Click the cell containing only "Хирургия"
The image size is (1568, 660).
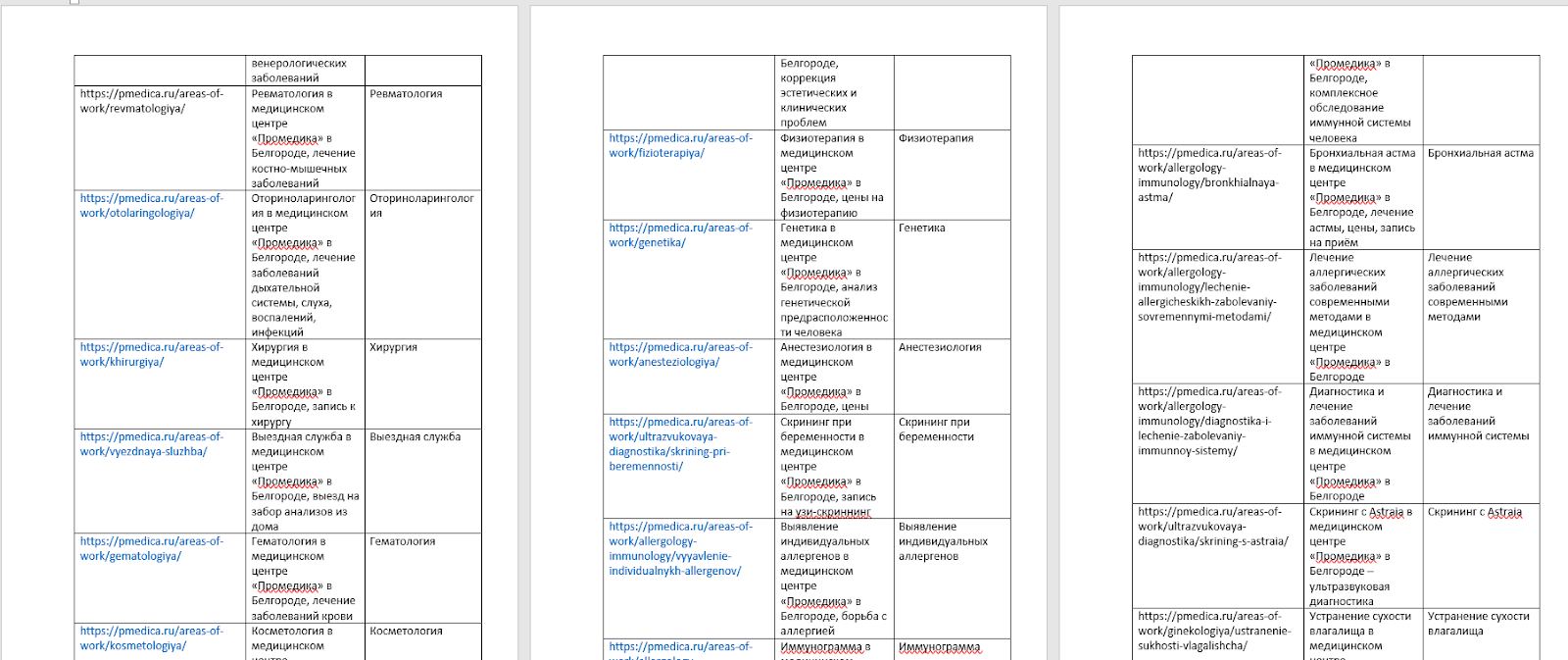[x=422, y=384]
